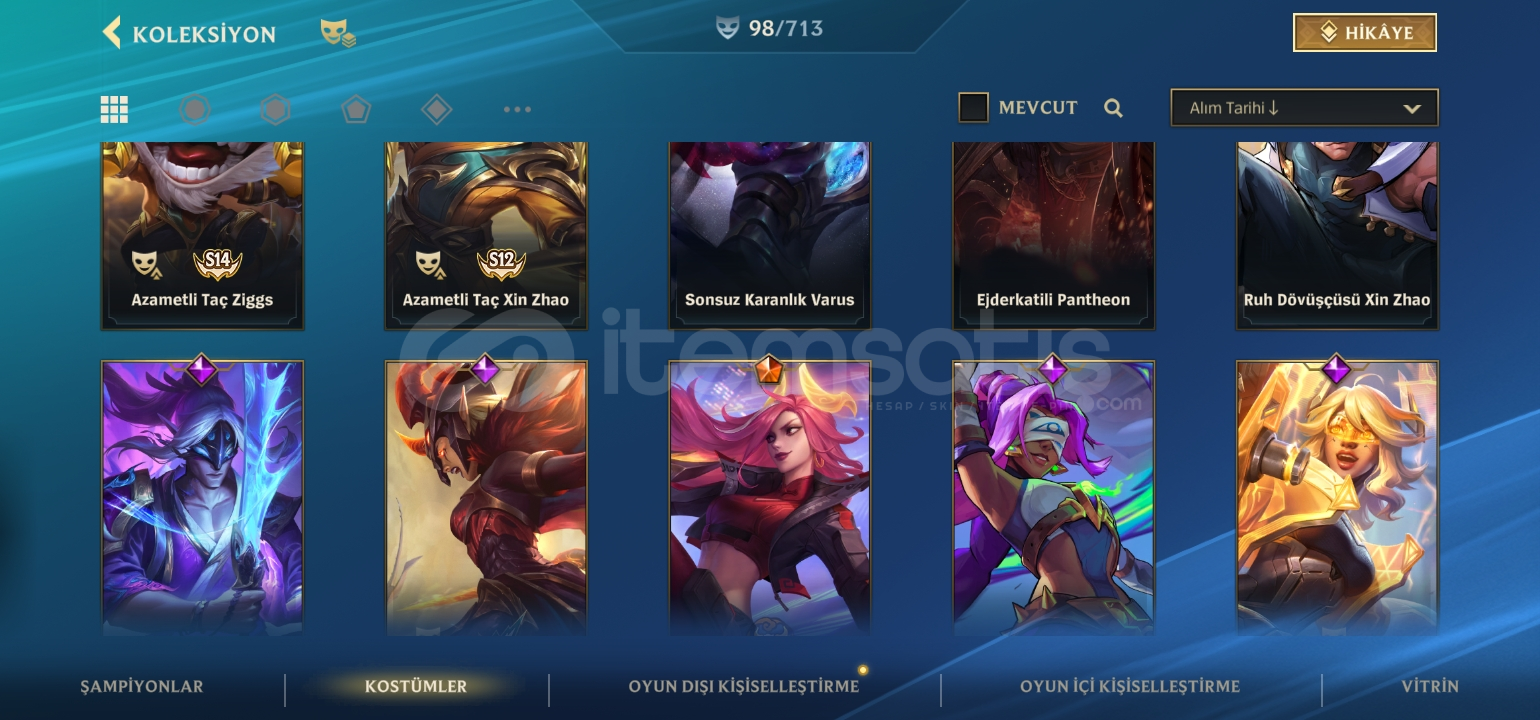Screen dimensions: 1540x720
Task: Open the Sonsuz Karanlık Varus skin card
Action: [770, 235]
